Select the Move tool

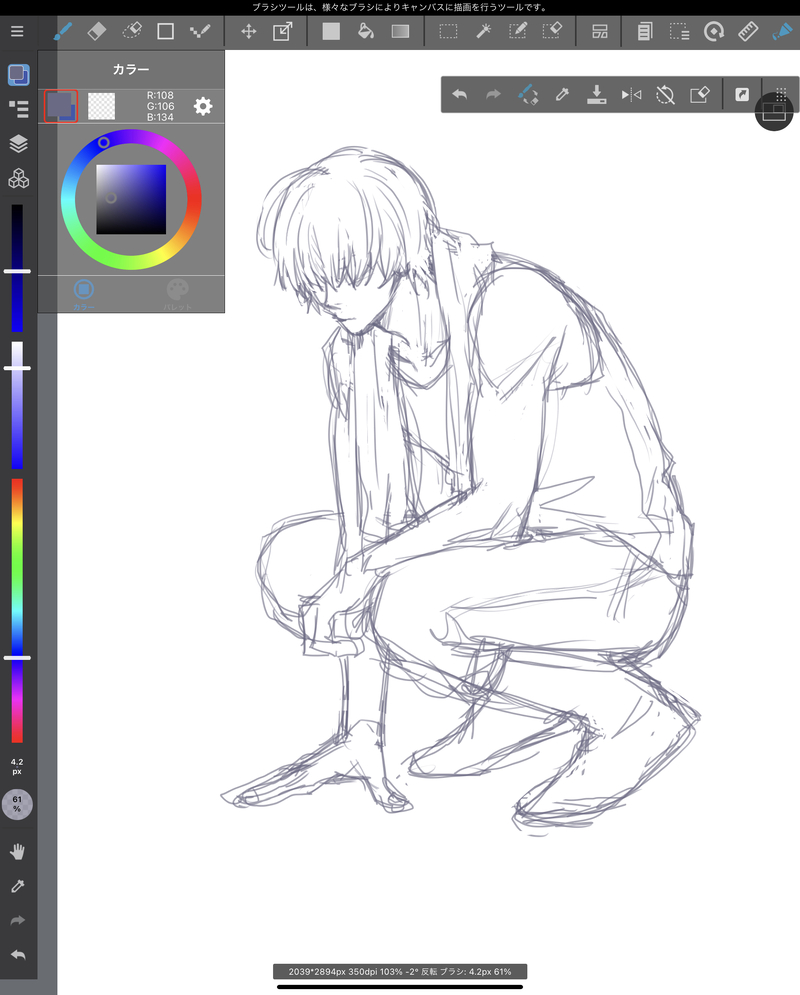coord(249,31)
